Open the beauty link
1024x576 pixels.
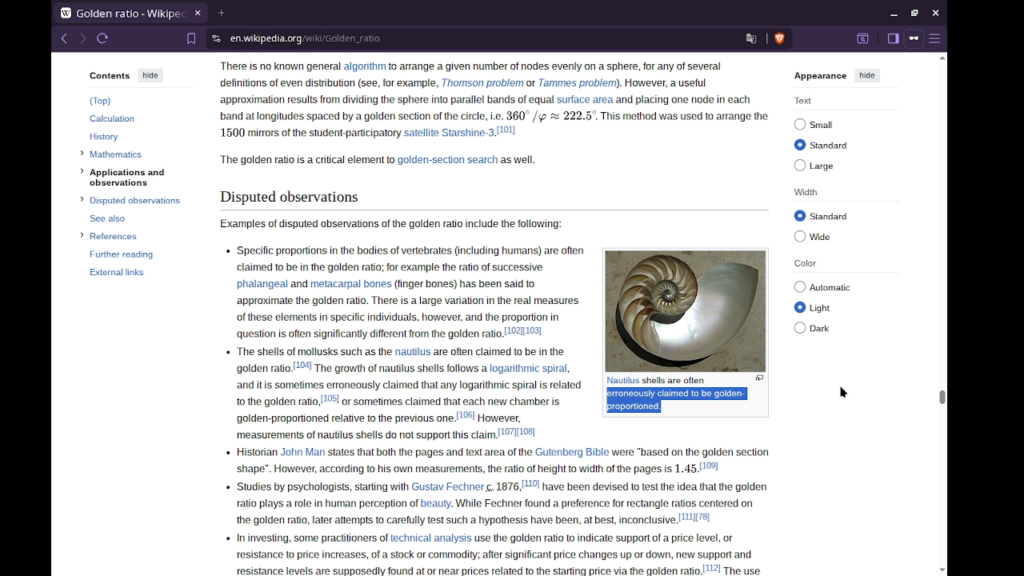pyautogui.click(x=436, y=503)
